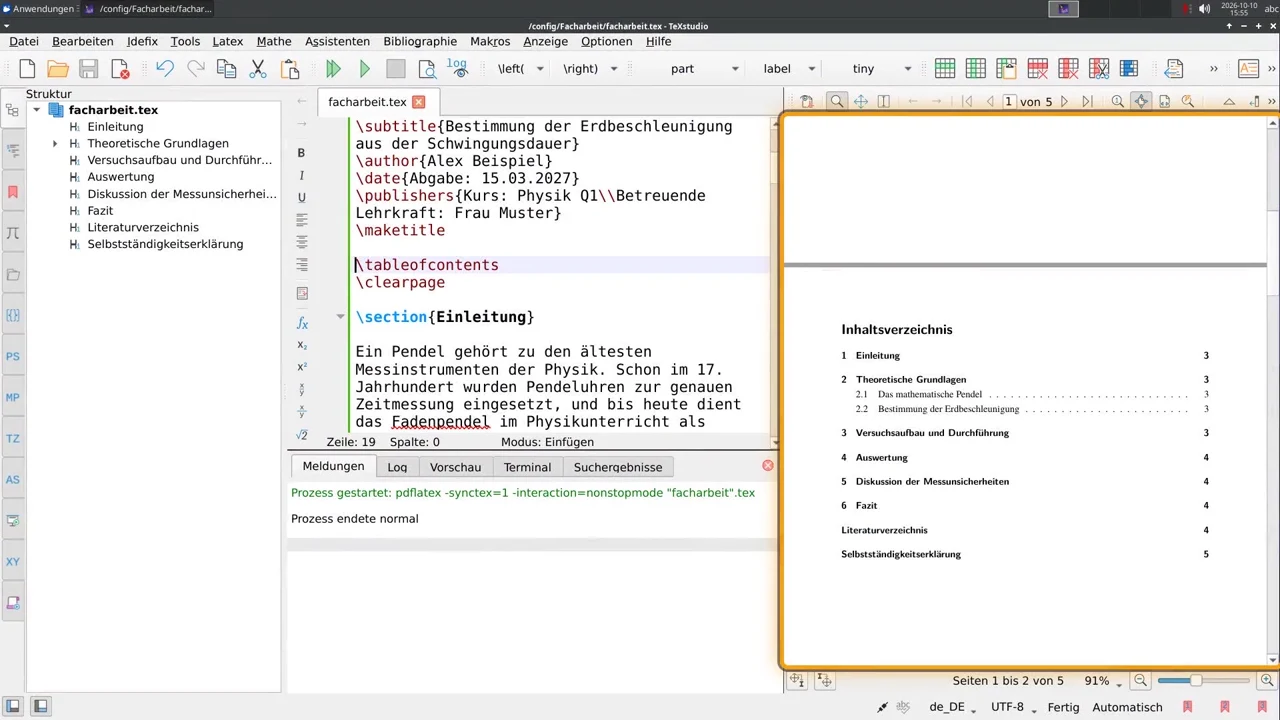The height and width of the screenshot is (720, 1280).
Task: Activate the magnifier tool in PDF viewer
Action: [x=837, y=101]
